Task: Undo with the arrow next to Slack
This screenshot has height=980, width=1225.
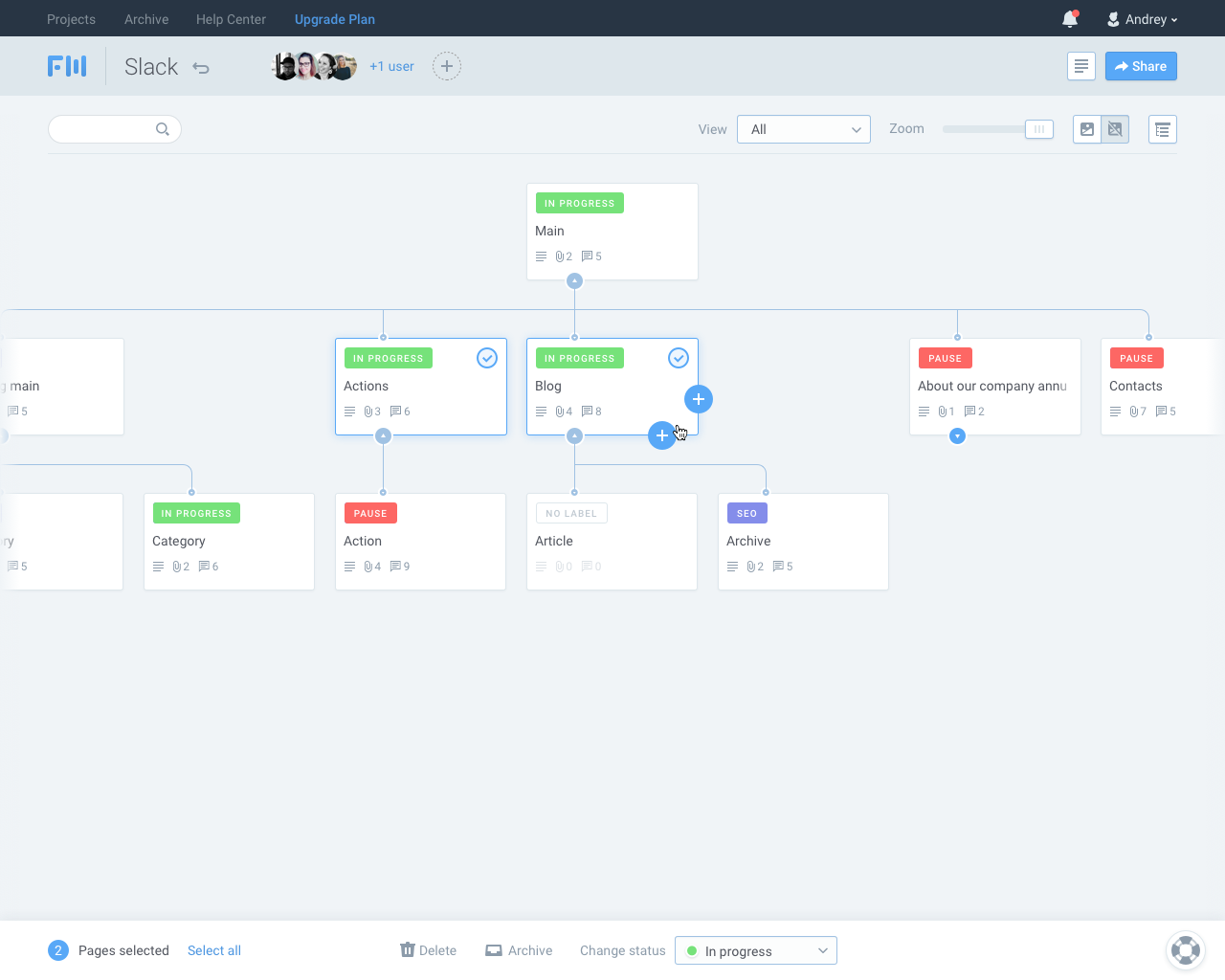Action: (x=200, y=68)
